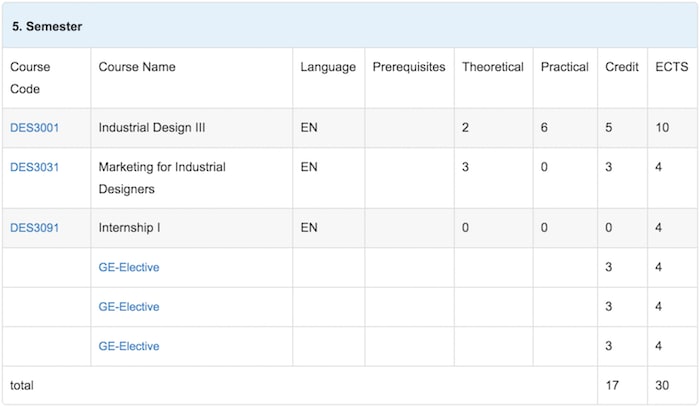Click the Theoretical column header
This screenshot has height=407, width=700.
[x=493, y=67]
